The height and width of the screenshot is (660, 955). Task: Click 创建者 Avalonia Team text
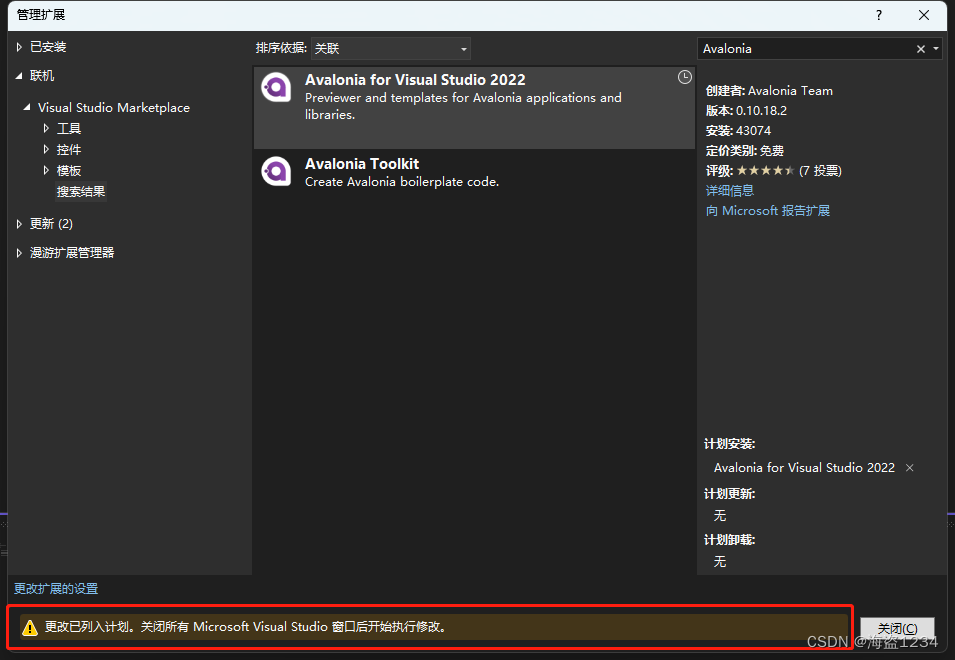[x=769, y=91]
